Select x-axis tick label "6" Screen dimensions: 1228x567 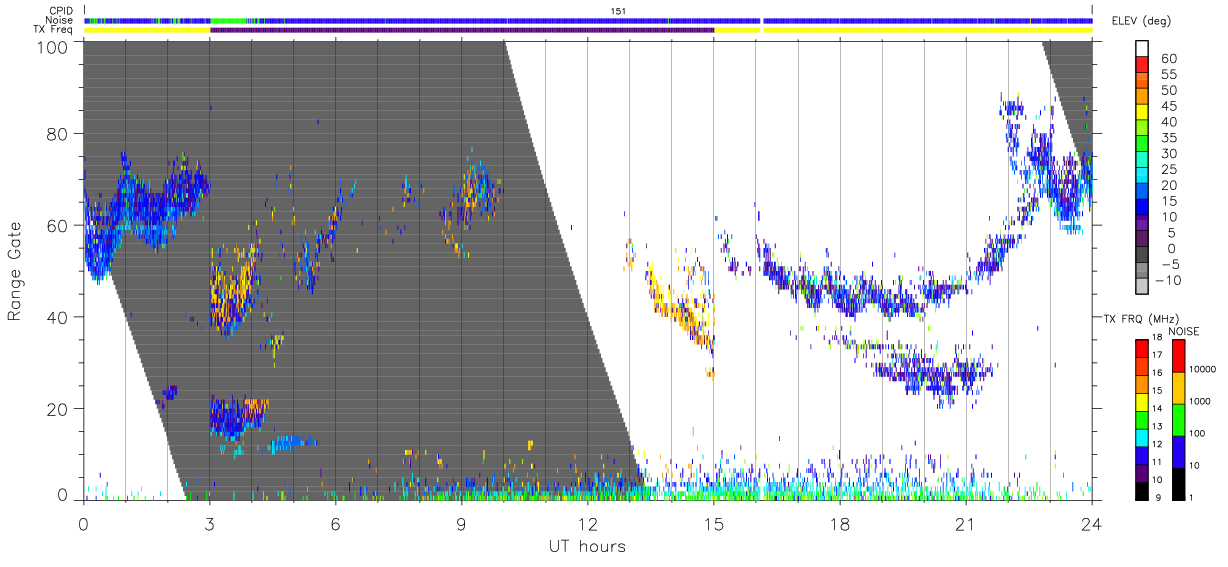(x=335, y=523)
